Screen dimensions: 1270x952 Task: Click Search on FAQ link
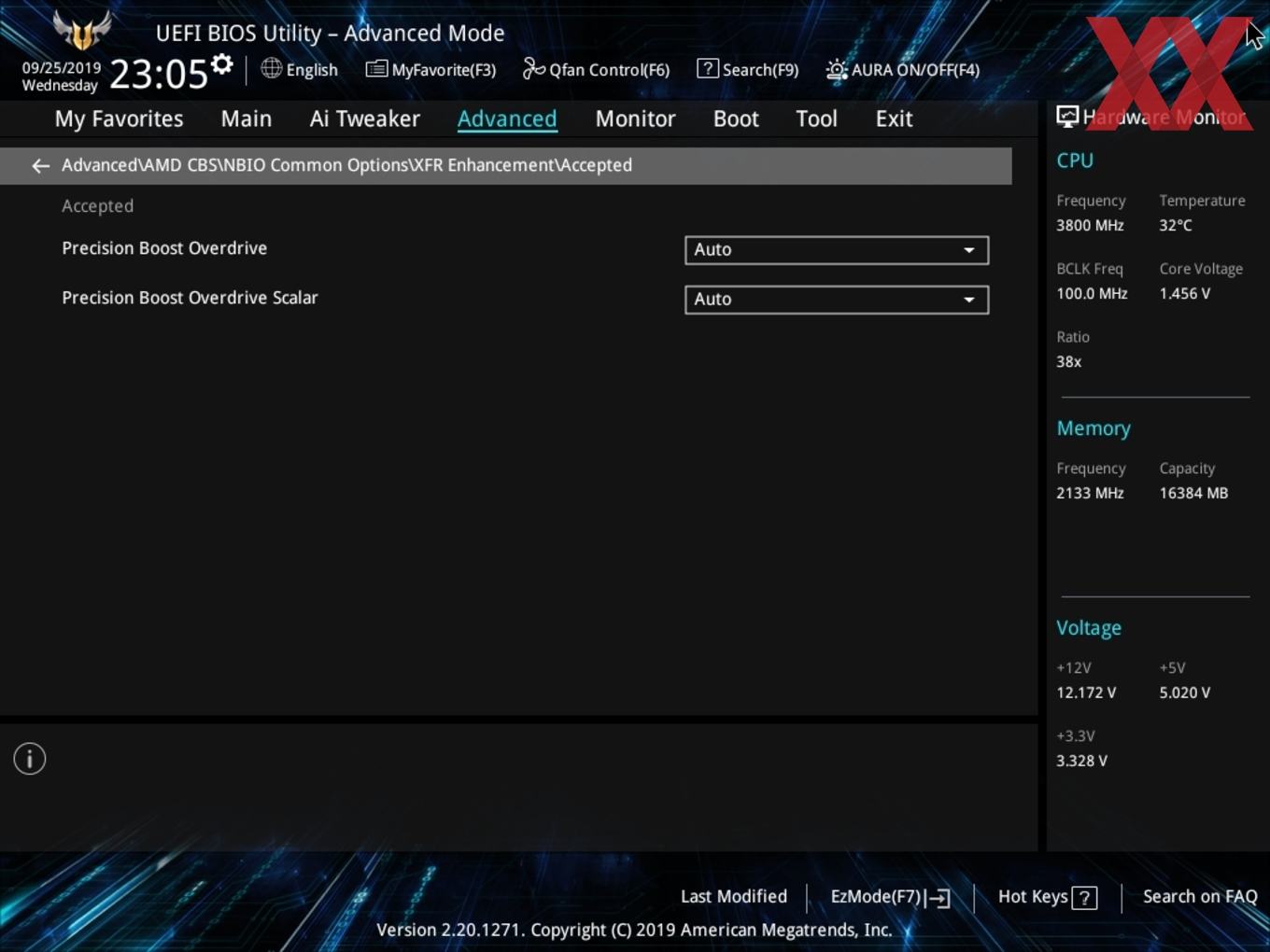1200,896
